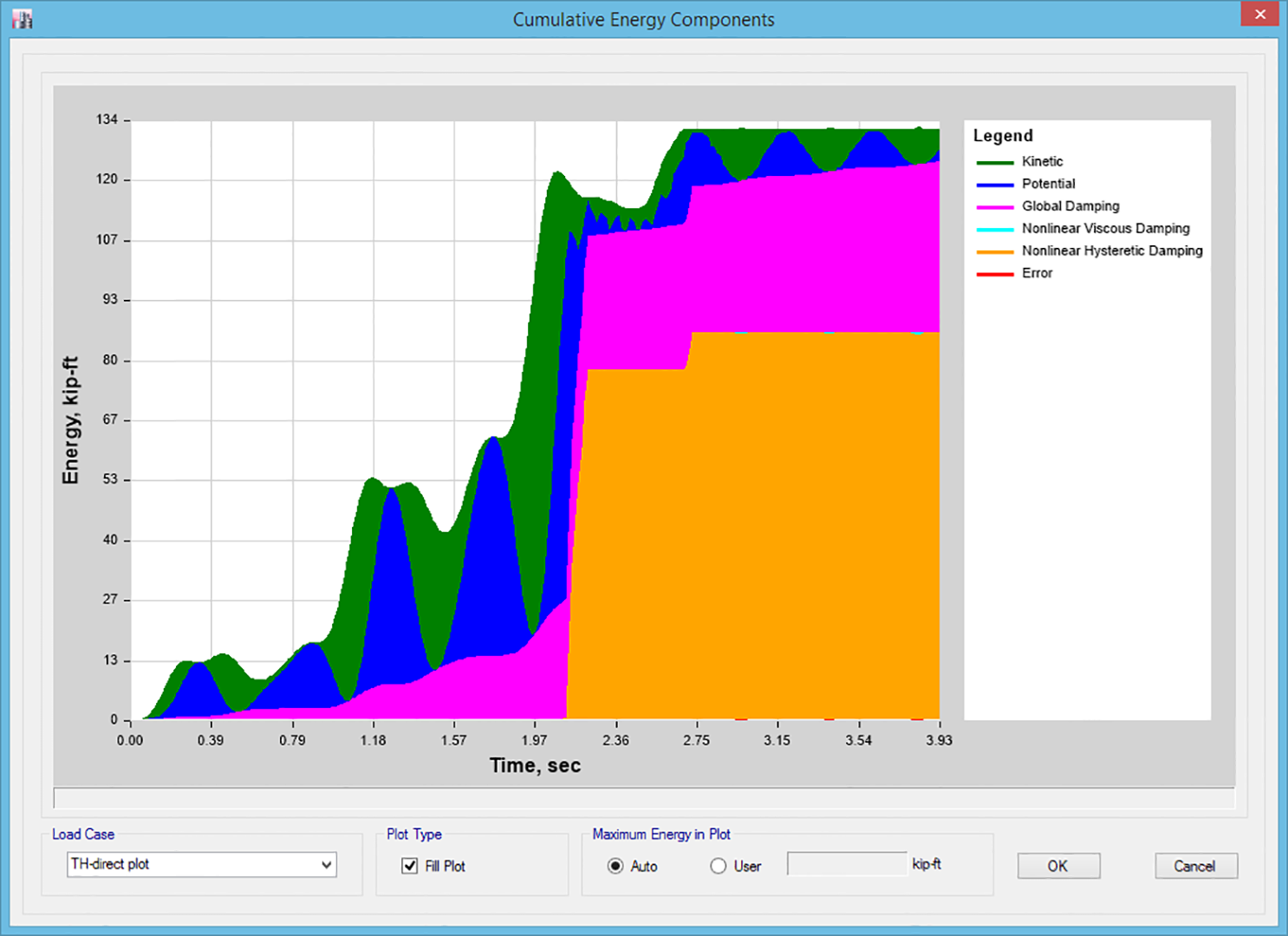Click the Legend heading
Viewport: 1288px width, 936px height.
[1003, 135]
